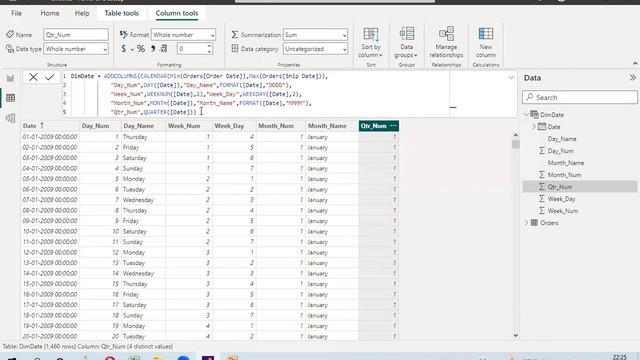640x360 pixels.
Task: Open Format dropdown Whole number
Action: click(x=183, y=35)
